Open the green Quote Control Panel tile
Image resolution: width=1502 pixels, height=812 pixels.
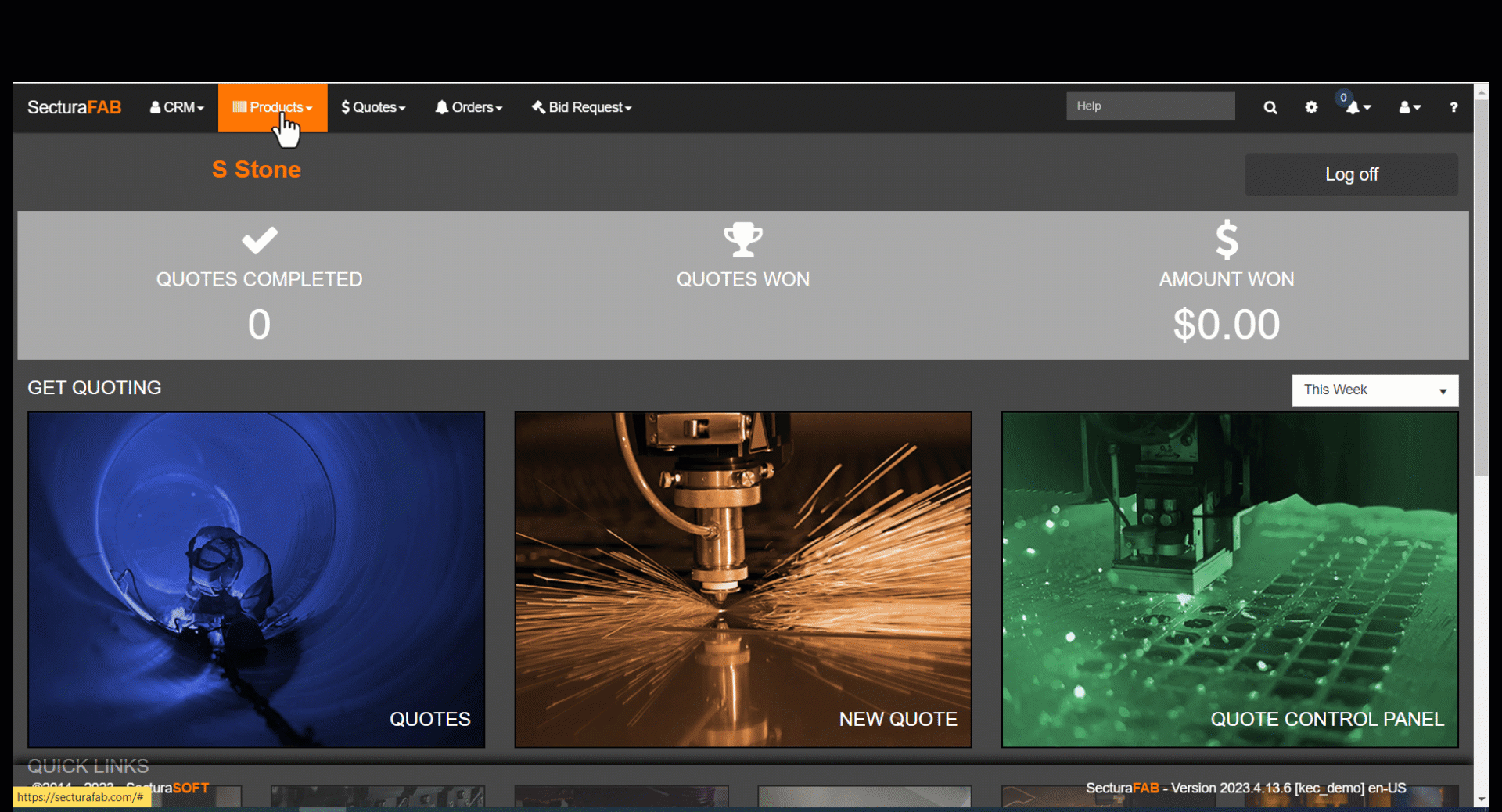click(x=1229, y=579)
